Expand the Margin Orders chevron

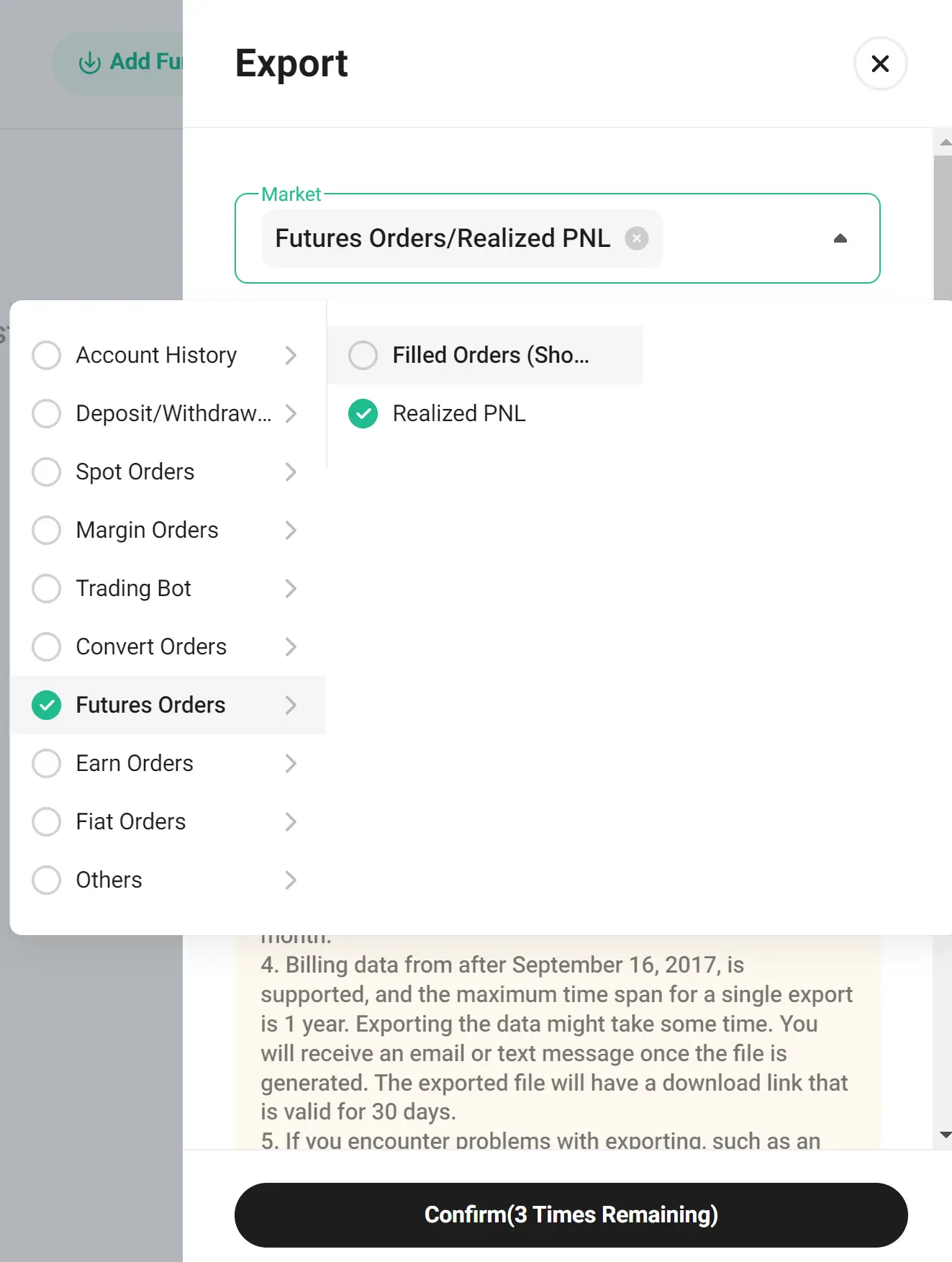[x=291, y=530]
